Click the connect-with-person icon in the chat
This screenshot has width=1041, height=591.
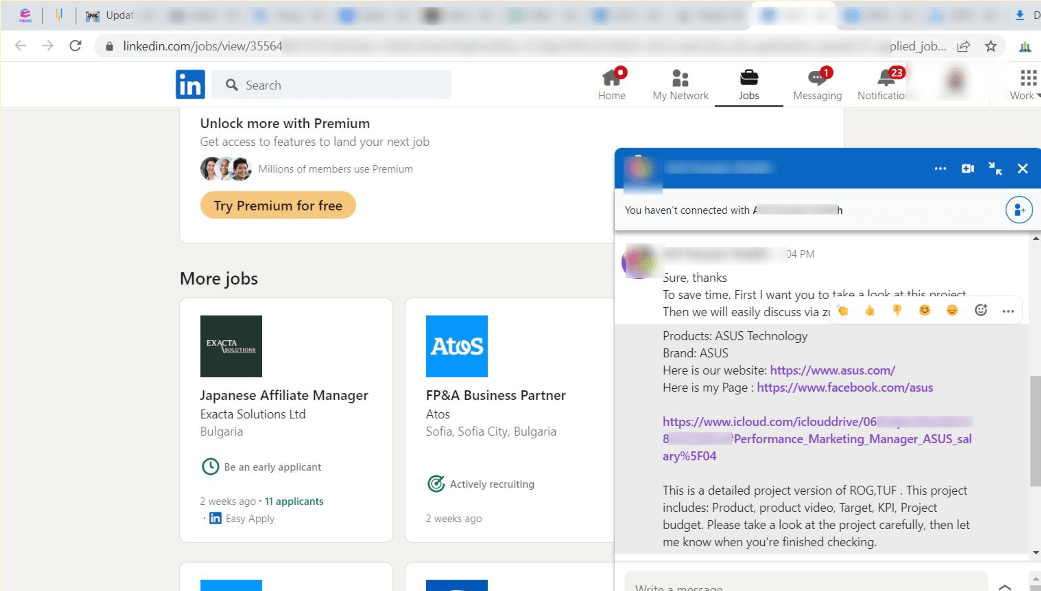1019,210
